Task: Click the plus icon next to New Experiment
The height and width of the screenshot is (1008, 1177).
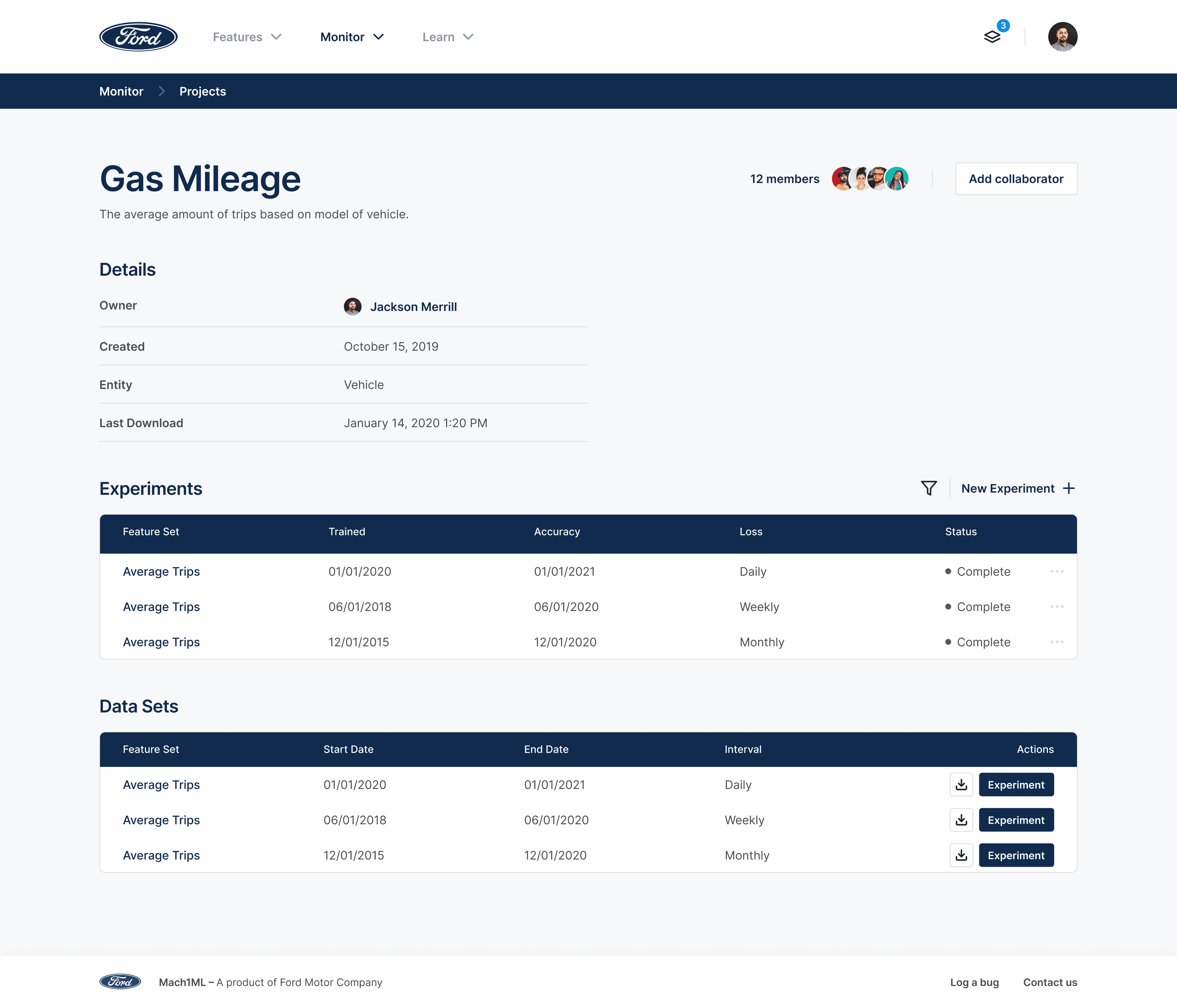Action: click(x=1068, y=488)
